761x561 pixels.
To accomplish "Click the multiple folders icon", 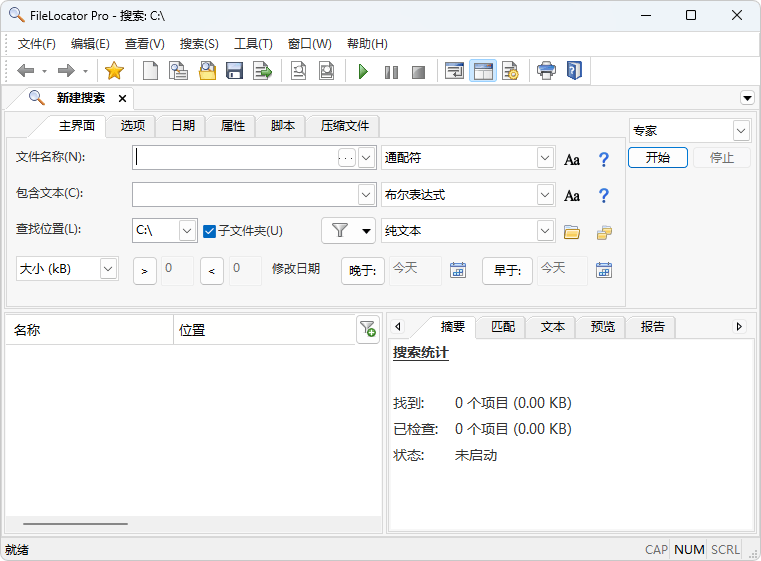I will click(604, 232).
